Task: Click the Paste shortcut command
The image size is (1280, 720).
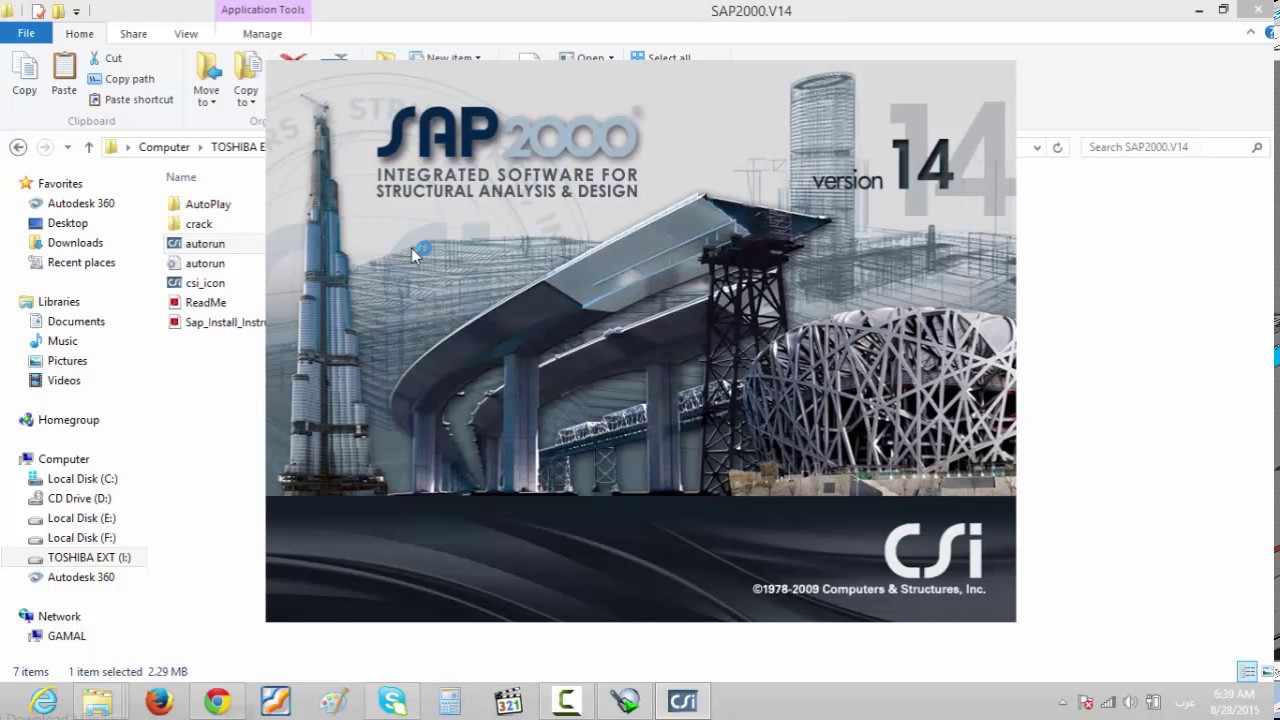Action: 131,100
